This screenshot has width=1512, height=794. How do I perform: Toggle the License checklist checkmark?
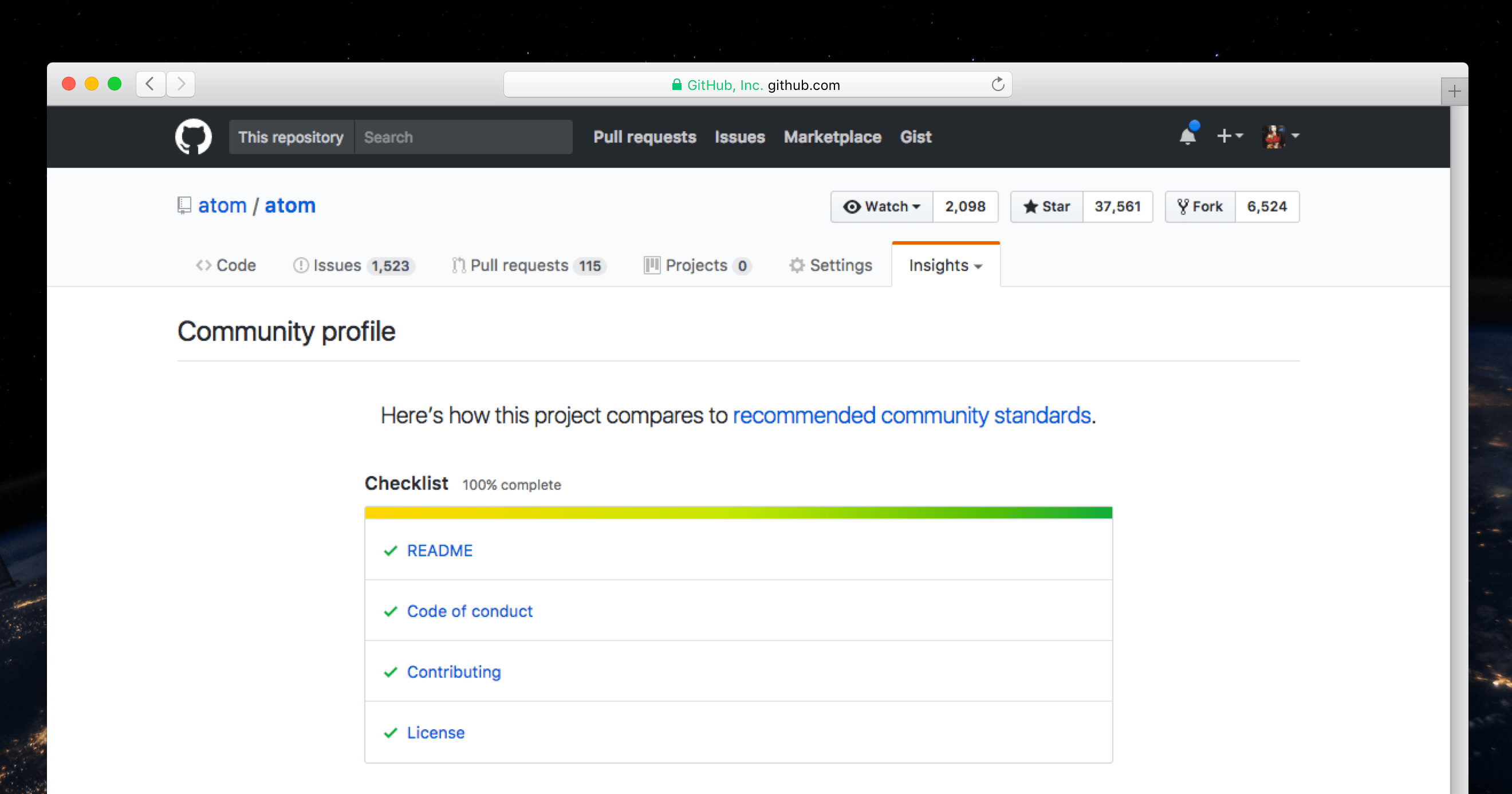[x=391, y=733]
